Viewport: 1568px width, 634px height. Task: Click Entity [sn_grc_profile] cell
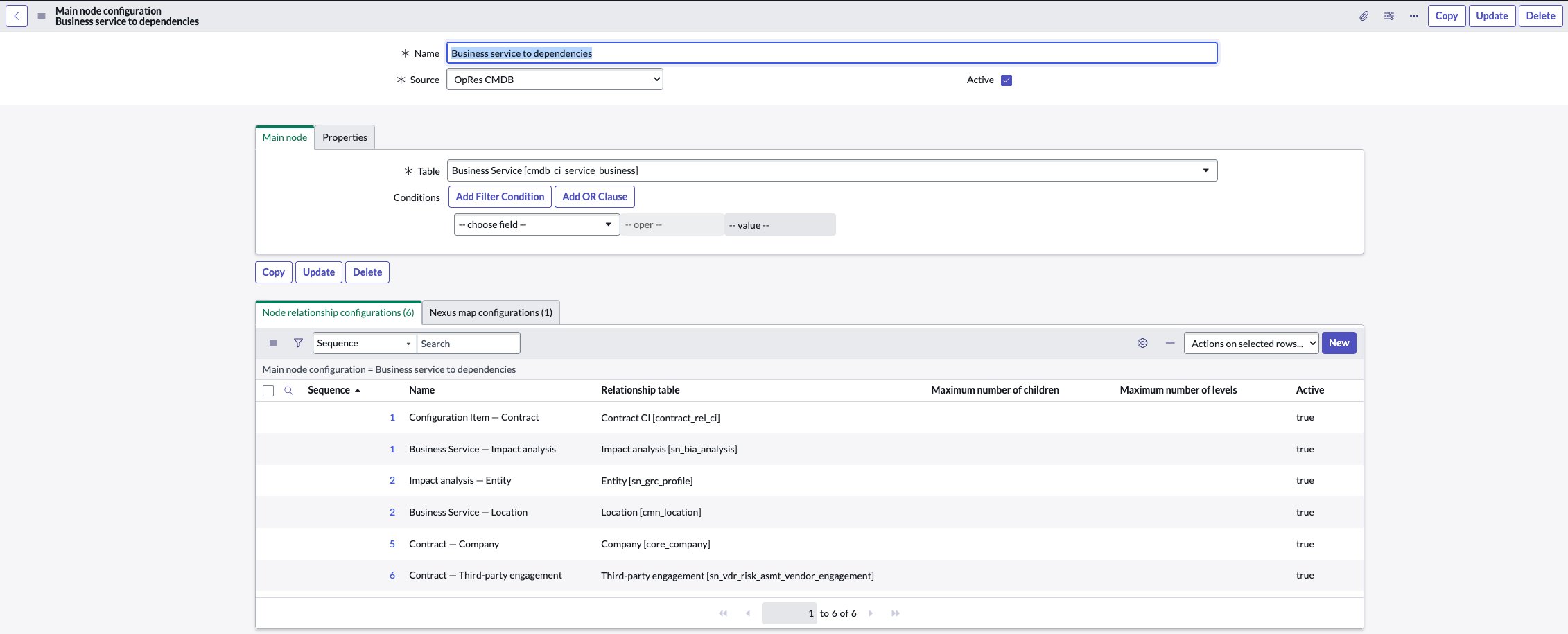[x=647, y=481]
